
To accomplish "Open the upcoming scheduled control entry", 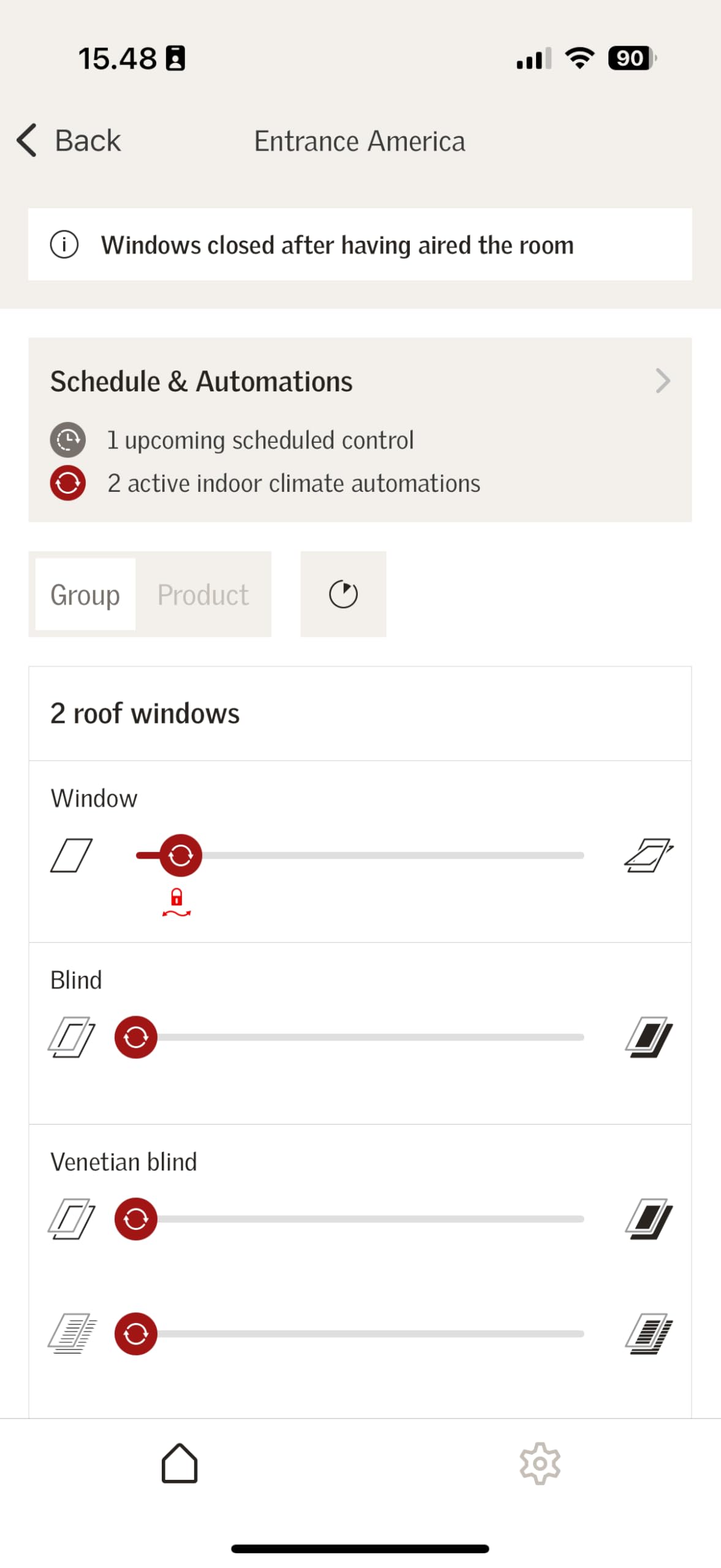I will click(x=260, y=440).
